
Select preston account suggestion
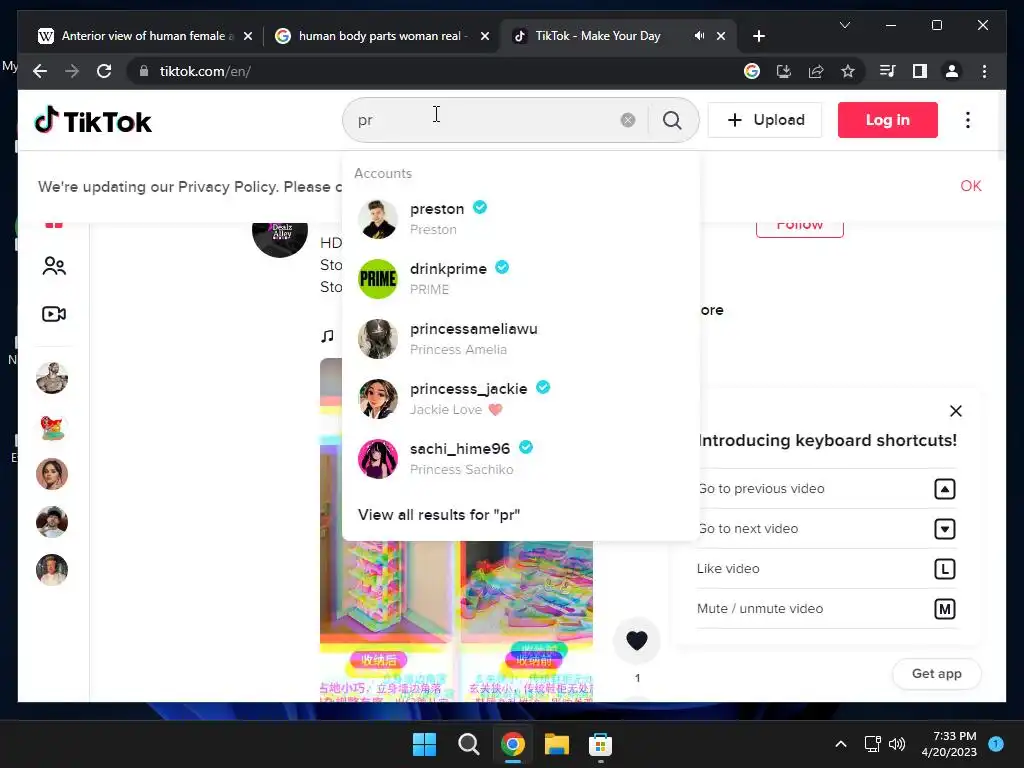pyautogui.click(x=520, y=219)
